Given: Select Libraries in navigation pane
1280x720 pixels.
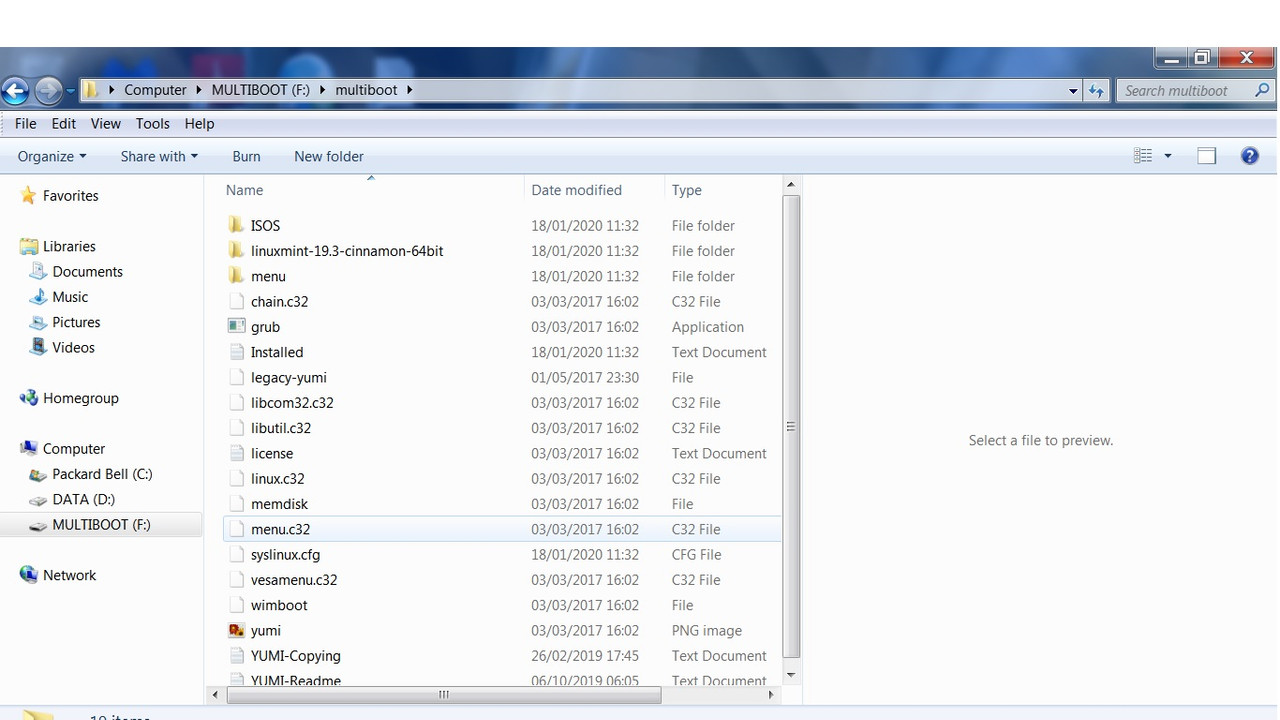Looking at the screenshot, I should (69, 246).
